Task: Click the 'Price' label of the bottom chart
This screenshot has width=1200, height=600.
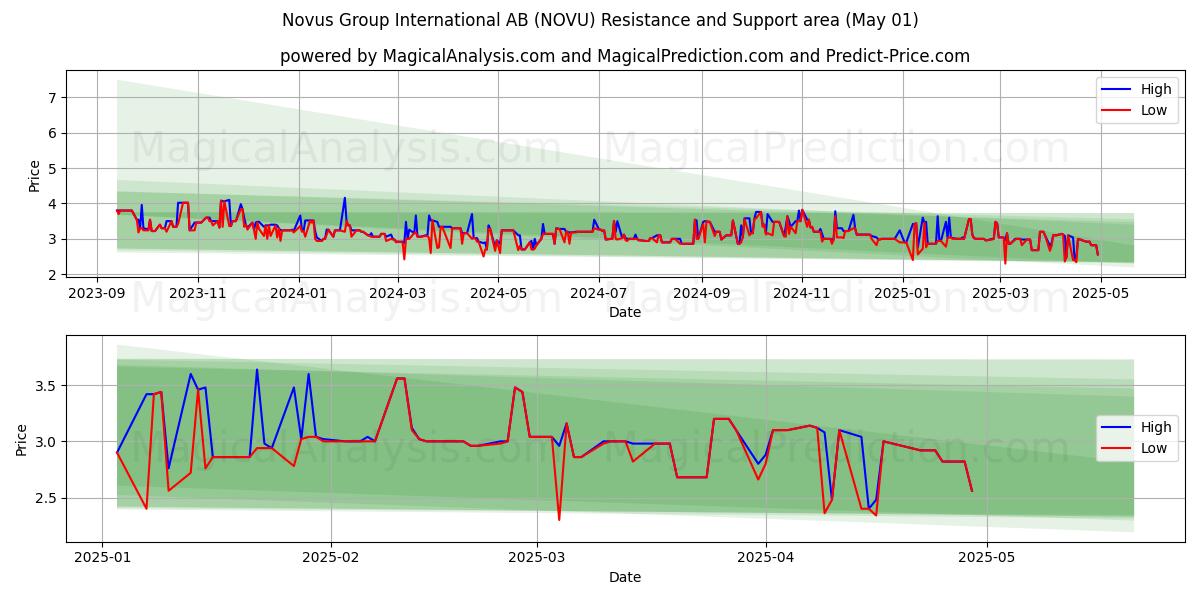Action: 22,440
